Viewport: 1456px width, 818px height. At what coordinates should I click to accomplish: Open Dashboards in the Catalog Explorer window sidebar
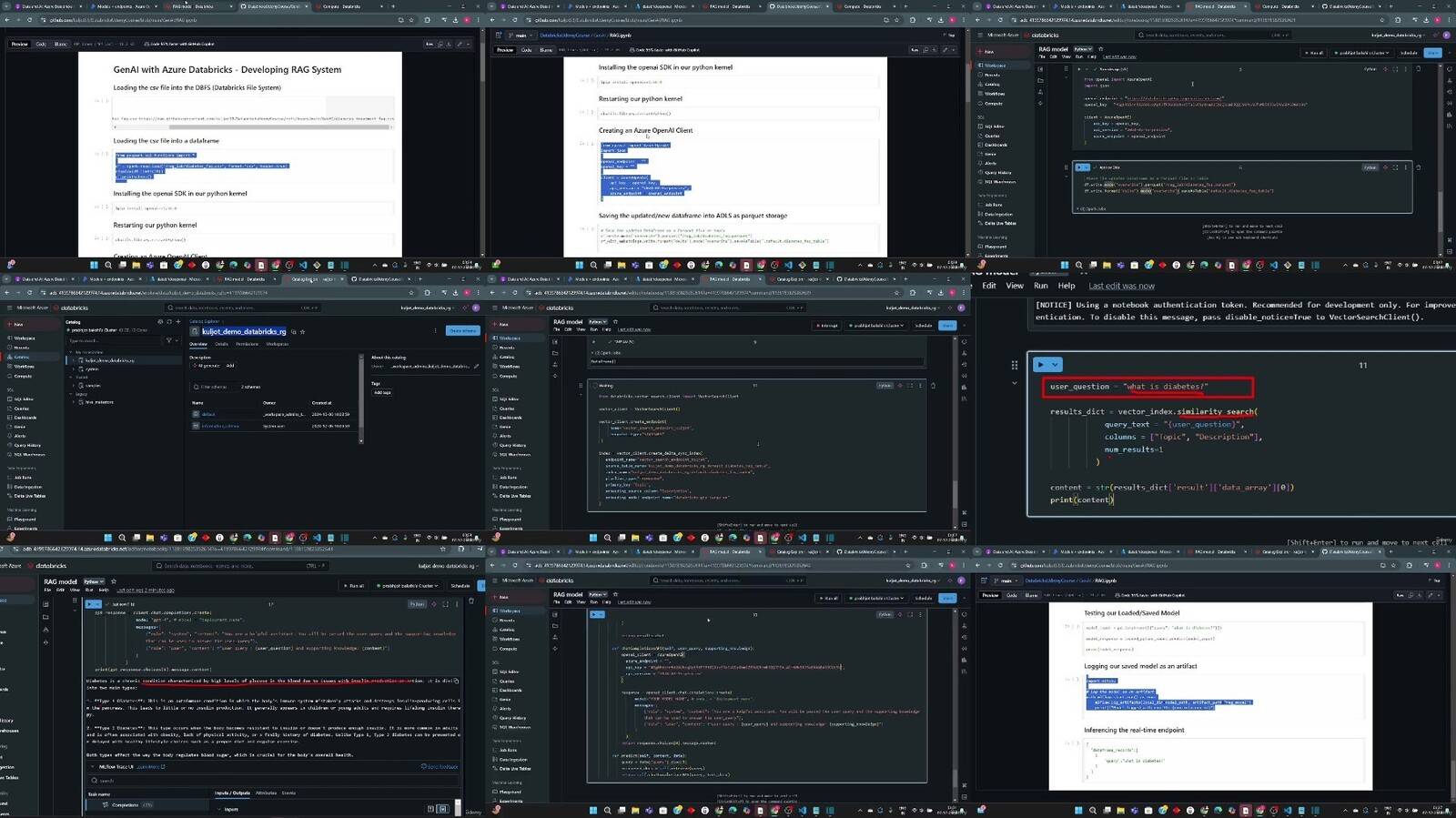[24, 418]
